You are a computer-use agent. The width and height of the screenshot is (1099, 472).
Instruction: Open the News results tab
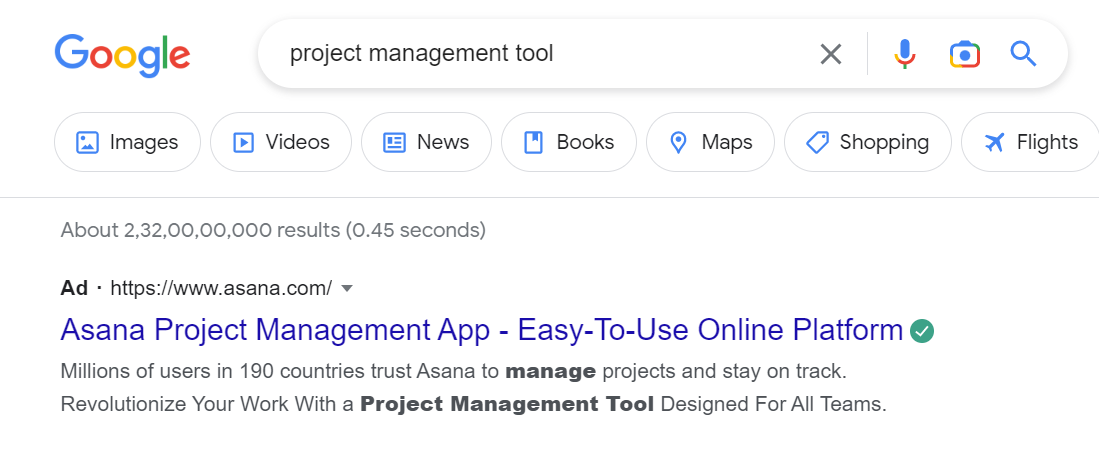point(426,142)
